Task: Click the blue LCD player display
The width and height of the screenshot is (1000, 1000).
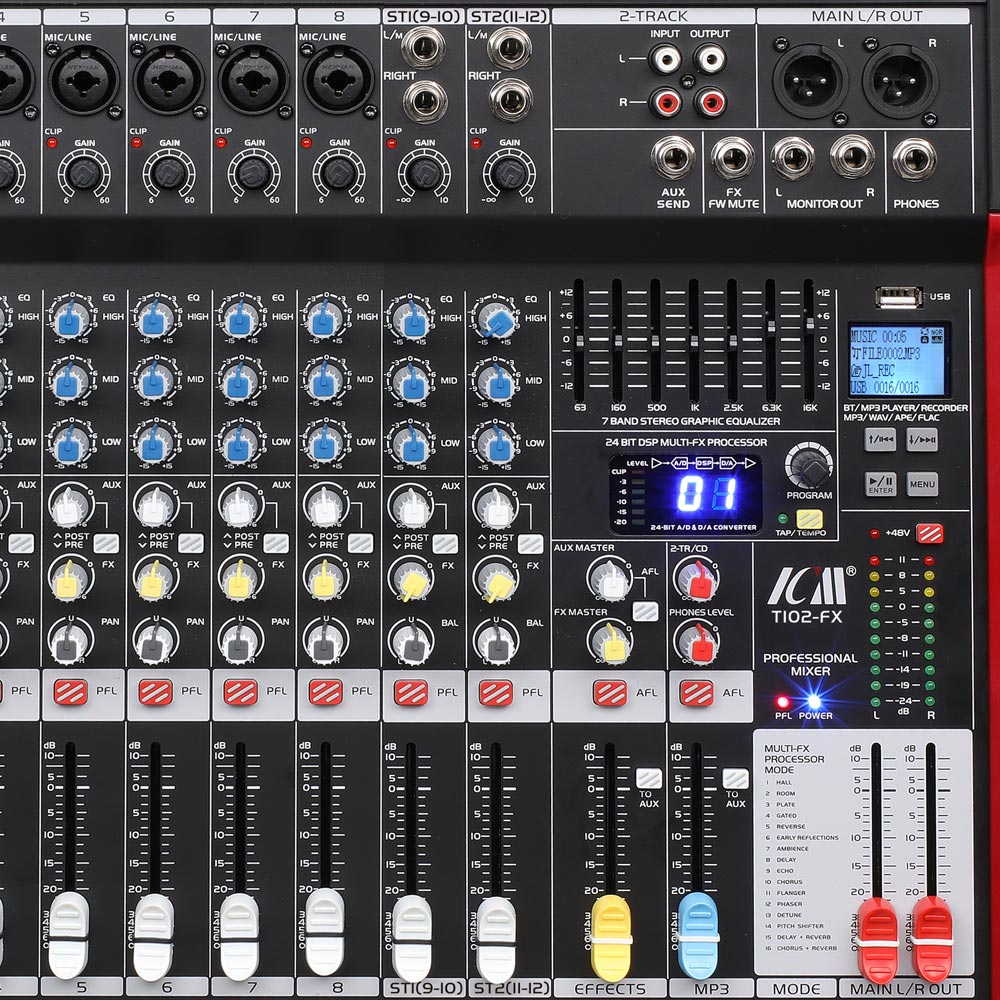Action: coord(897,361)
